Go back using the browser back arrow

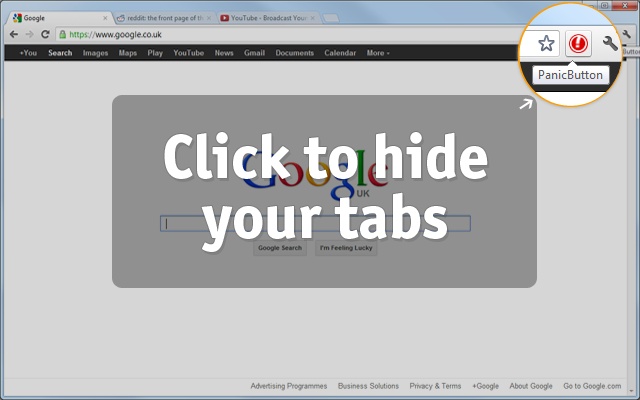pyautogui.click(x=13, y=34)
